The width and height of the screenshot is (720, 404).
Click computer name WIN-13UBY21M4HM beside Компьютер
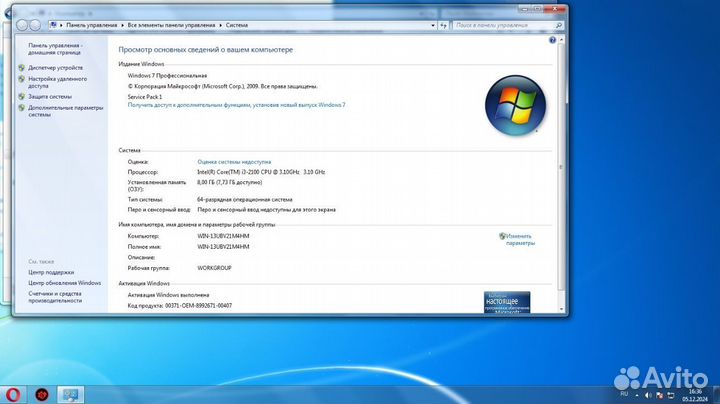coord(223,236)
